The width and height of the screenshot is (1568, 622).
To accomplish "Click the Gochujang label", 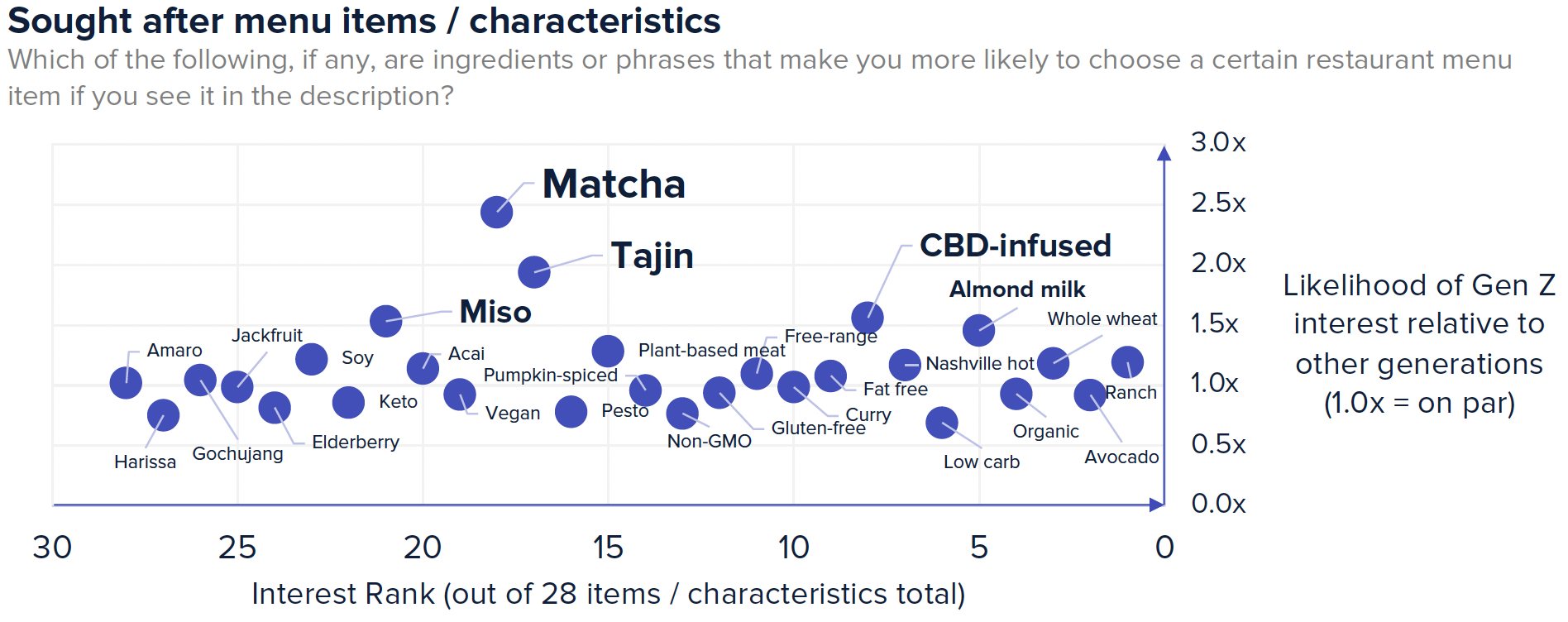I will point(237,454).
